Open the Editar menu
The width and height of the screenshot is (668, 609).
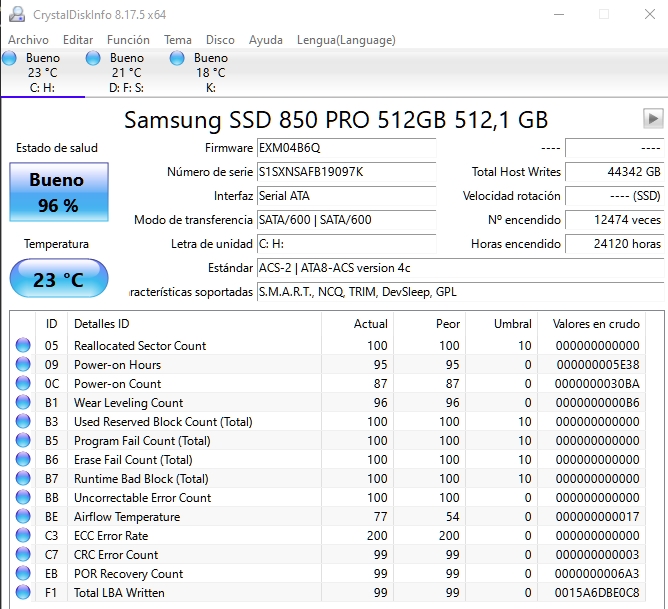pyautogui.click(x=78, y=40)
